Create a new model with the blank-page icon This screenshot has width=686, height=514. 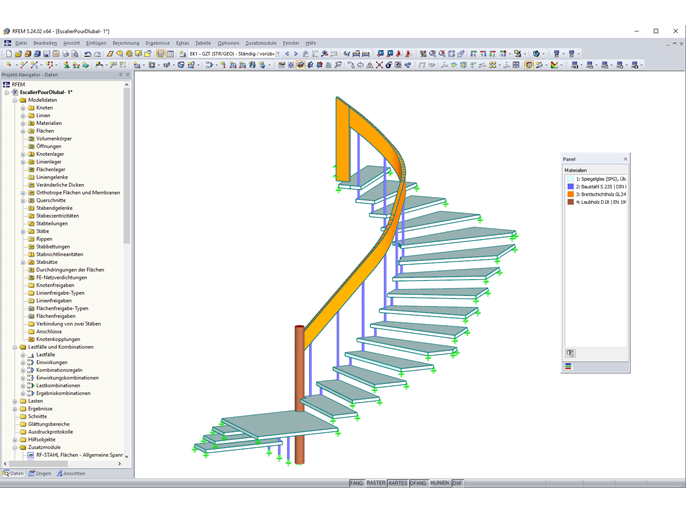(9, 54)
